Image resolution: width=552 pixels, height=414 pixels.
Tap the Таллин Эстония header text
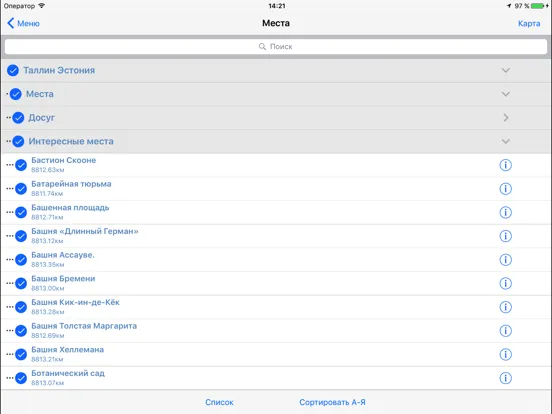click(59, 70)
